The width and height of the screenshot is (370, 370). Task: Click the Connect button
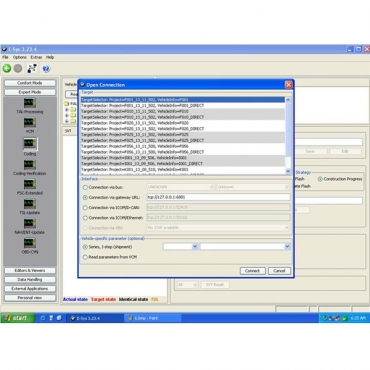click(x=253, y=271)
